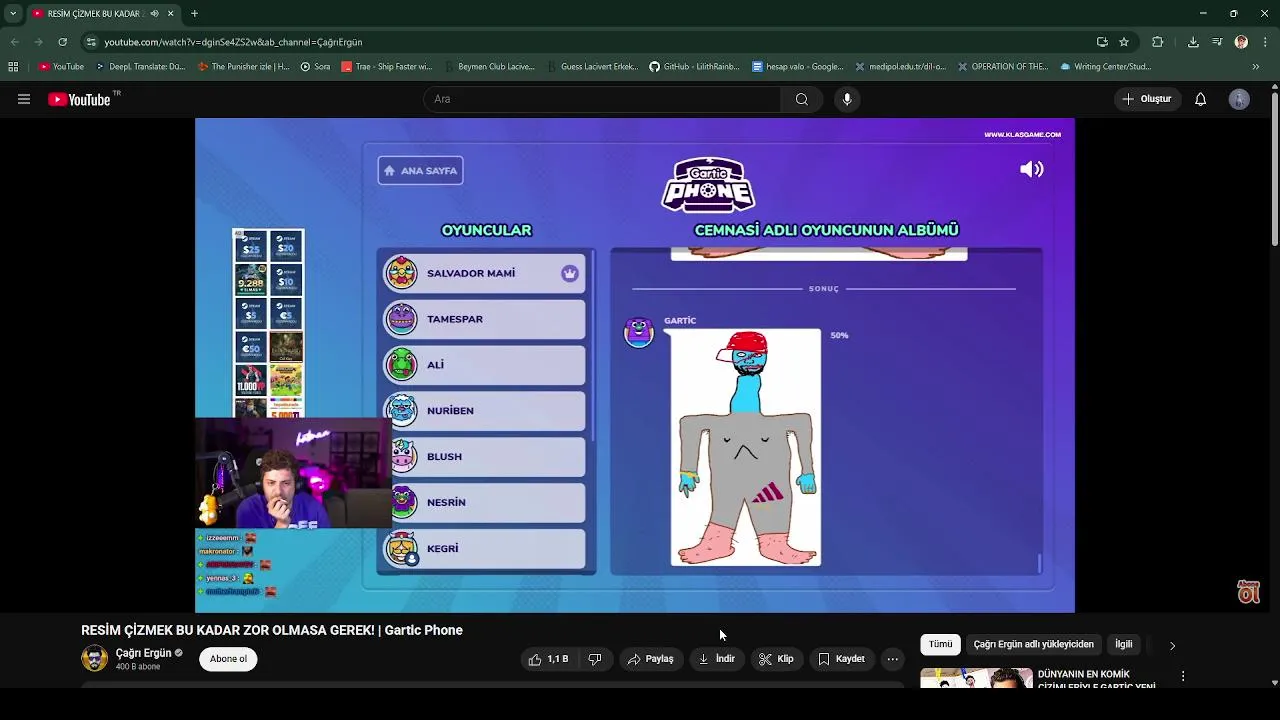The width and height of the screenshot is (1280, 720).
Task: Click the Klip clip button
Action: tap(776, 659)
